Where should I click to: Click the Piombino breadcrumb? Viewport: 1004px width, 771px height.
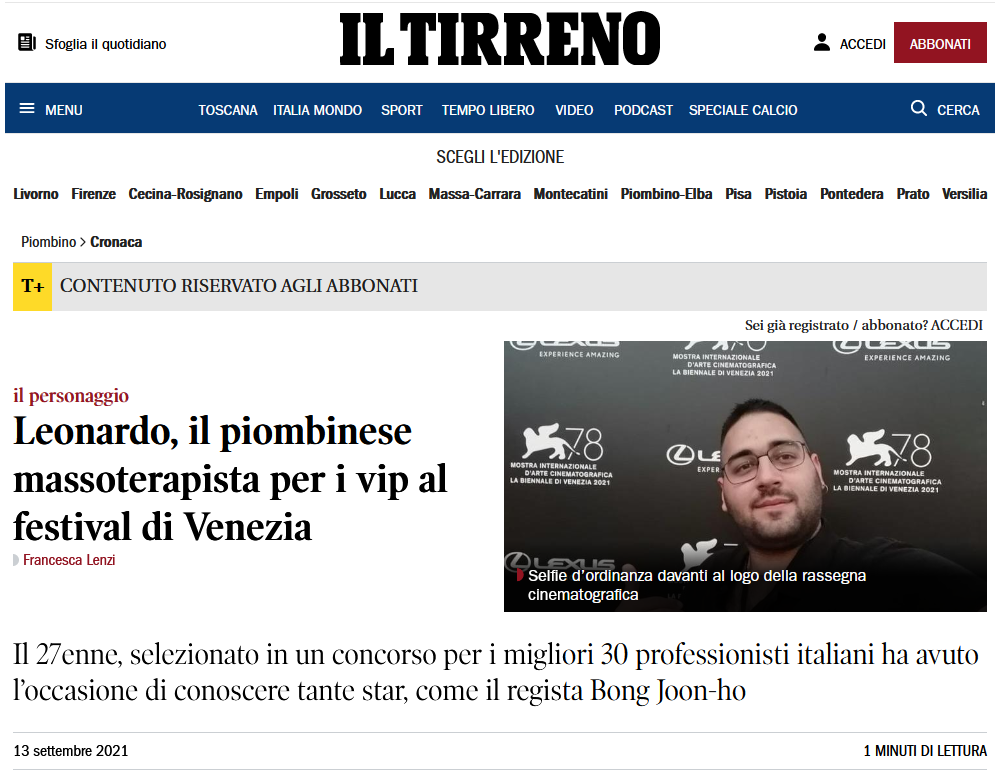tap(49, 242)
